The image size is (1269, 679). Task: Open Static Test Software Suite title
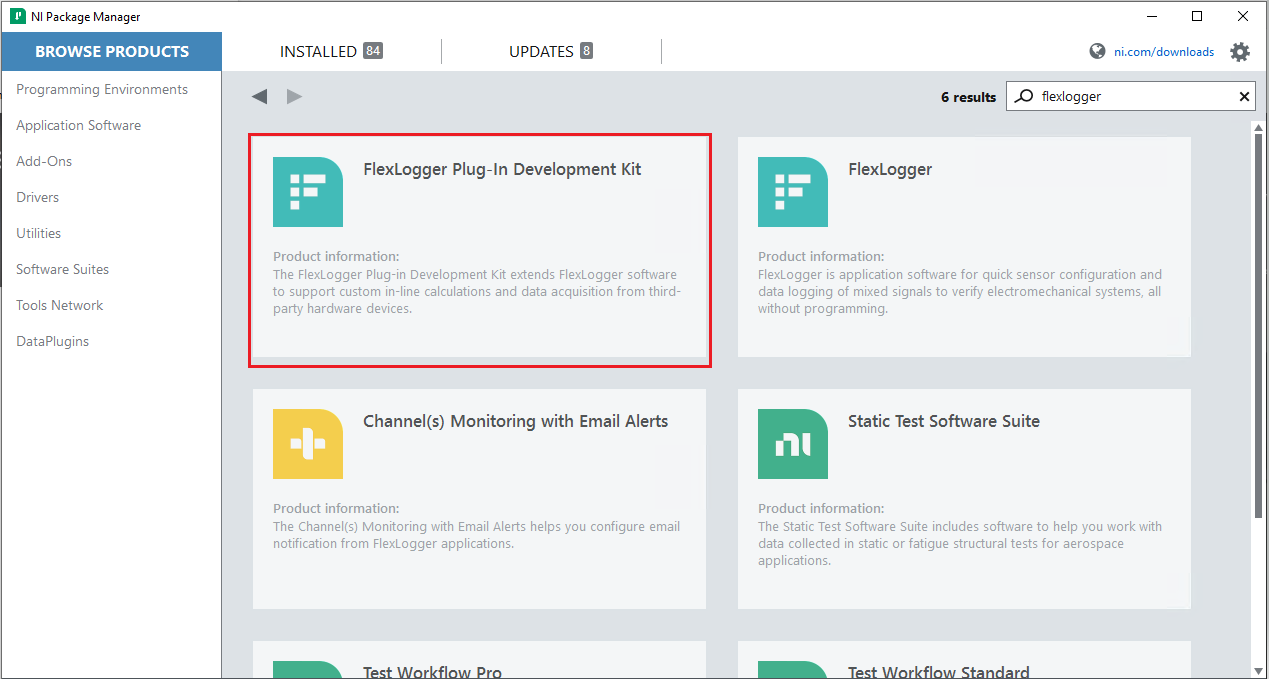click(x=944, y=422)
